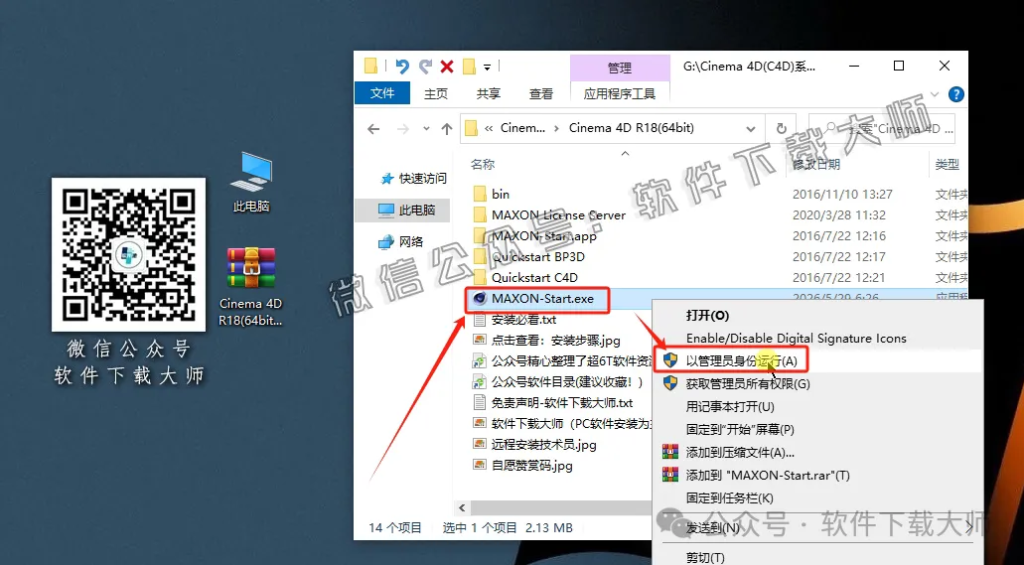Click Cinema 4D R18(64bit... archive desktop icon

(251, 286)
